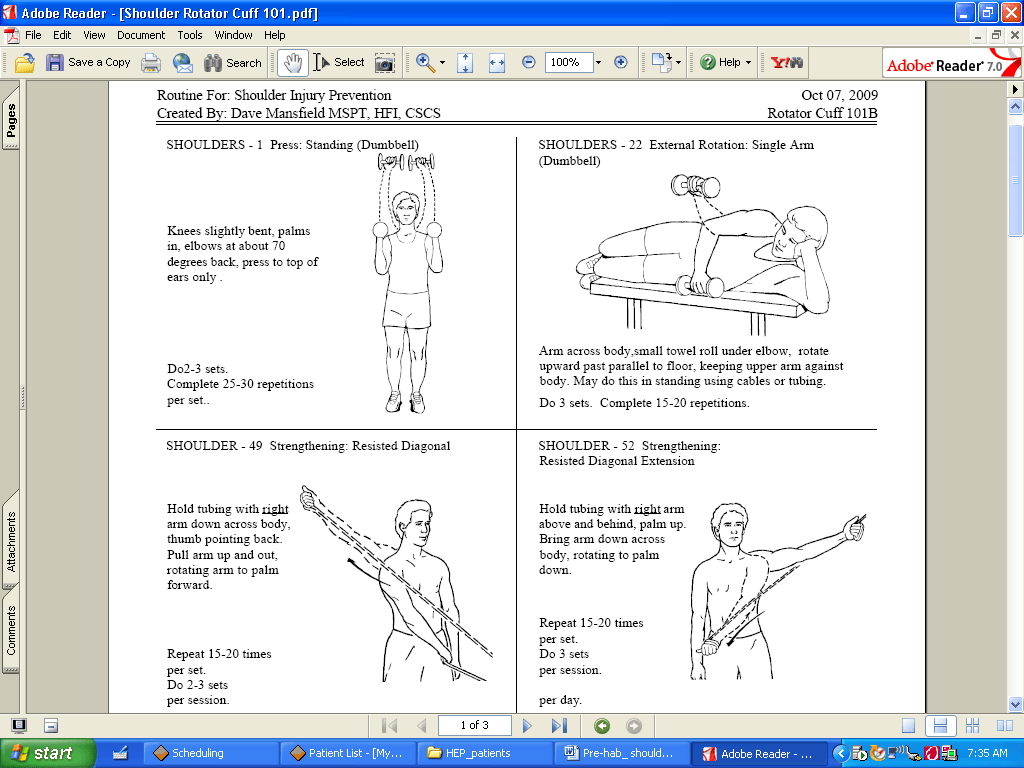
Task: Click the Open file folder icon
Action: tap(25, 63)
